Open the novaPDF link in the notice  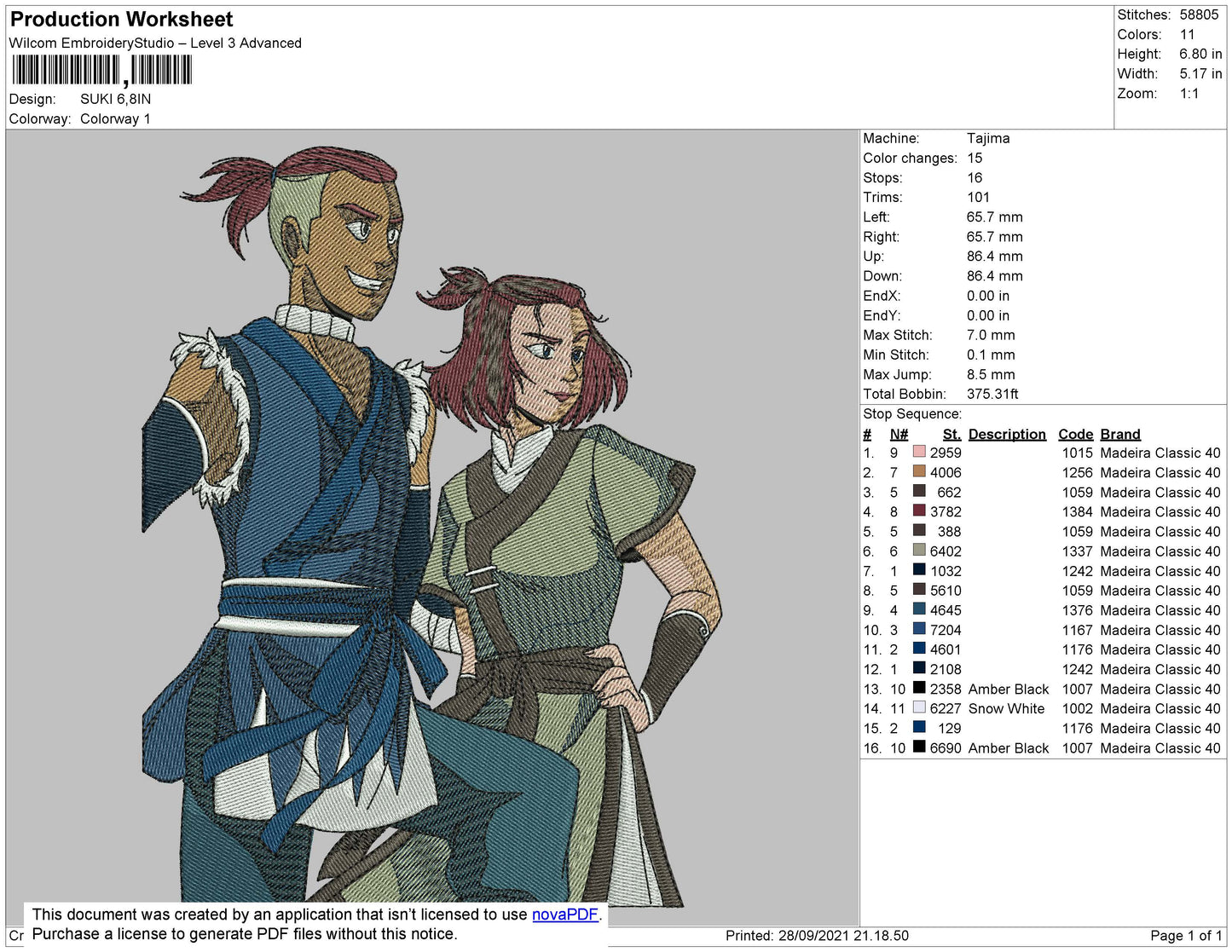[565, 914]
